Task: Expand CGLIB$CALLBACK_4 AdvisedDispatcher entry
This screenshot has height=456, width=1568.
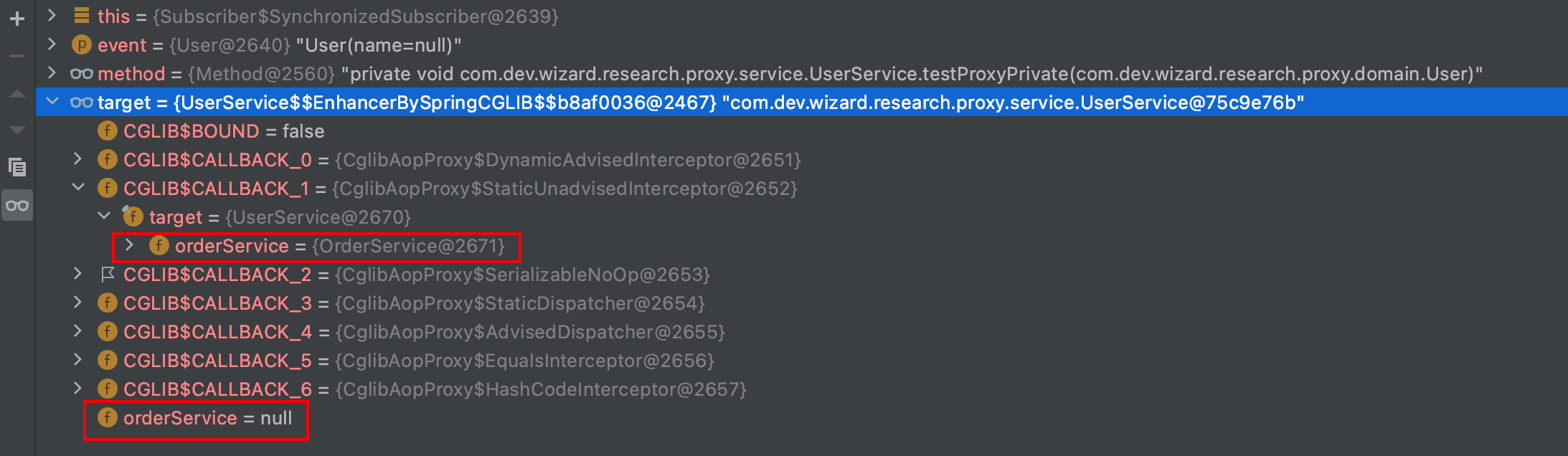Action: click(77, 331)
